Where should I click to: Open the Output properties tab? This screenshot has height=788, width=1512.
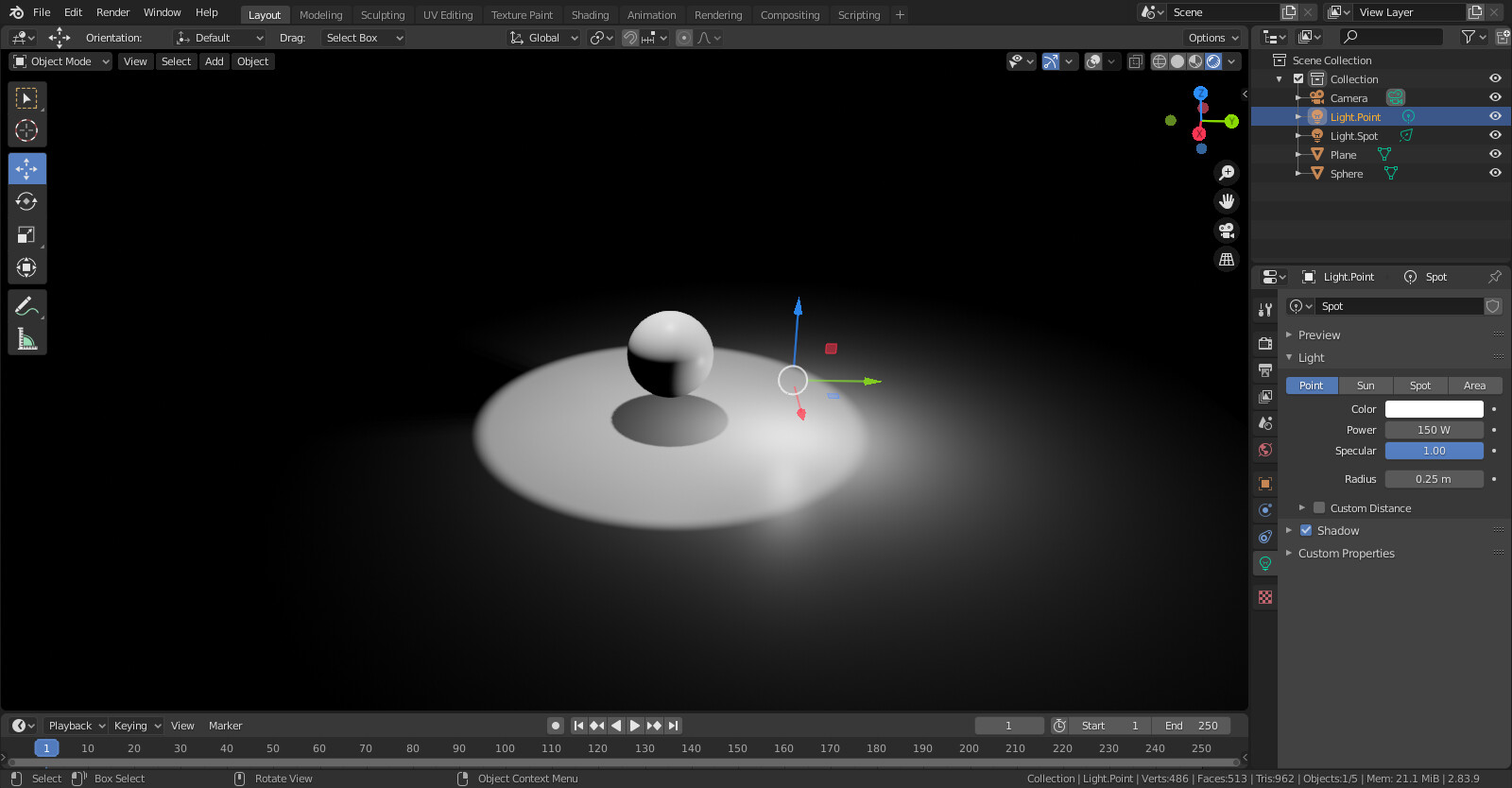click(x=1265, y=370)
